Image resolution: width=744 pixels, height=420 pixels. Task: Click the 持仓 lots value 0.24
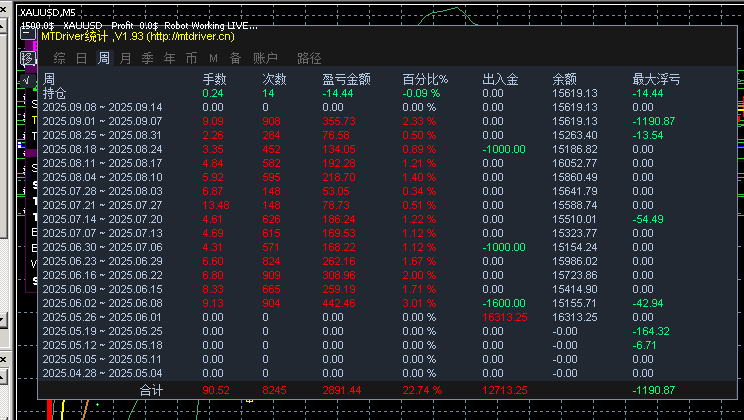(213, 93)
